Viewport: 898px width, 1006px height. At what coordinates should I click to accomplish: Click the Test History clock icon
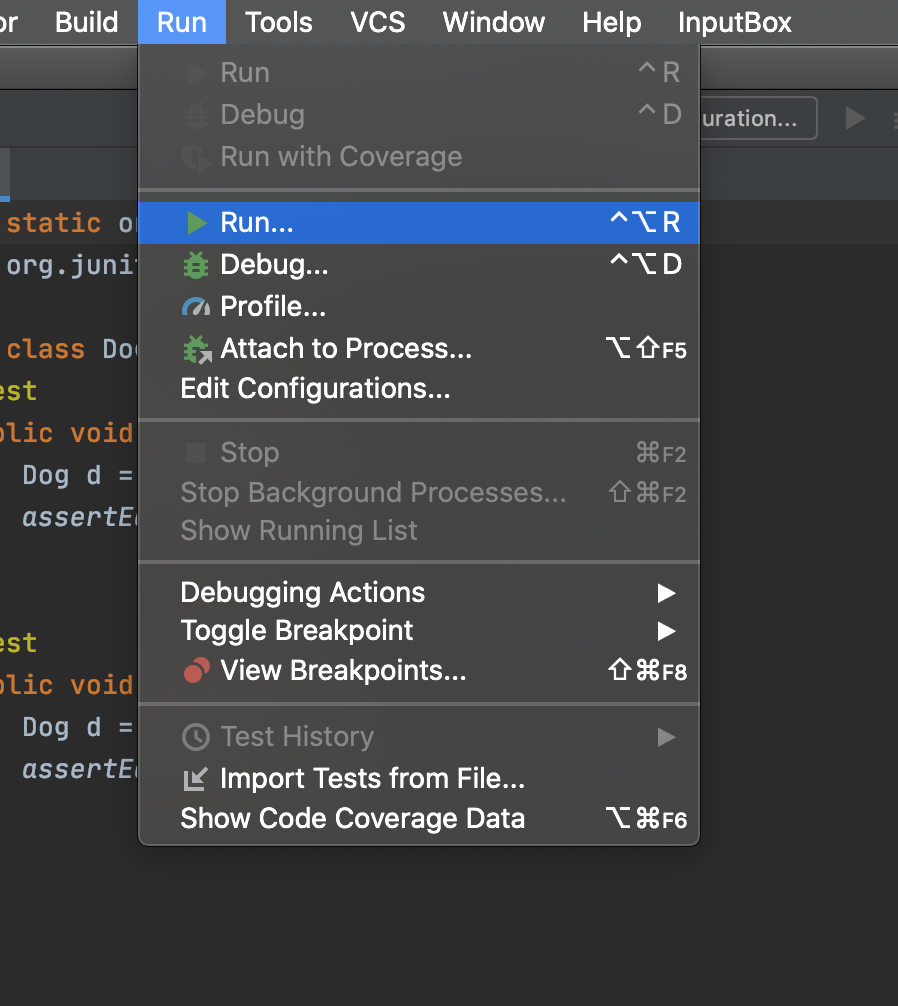[196, 737]
